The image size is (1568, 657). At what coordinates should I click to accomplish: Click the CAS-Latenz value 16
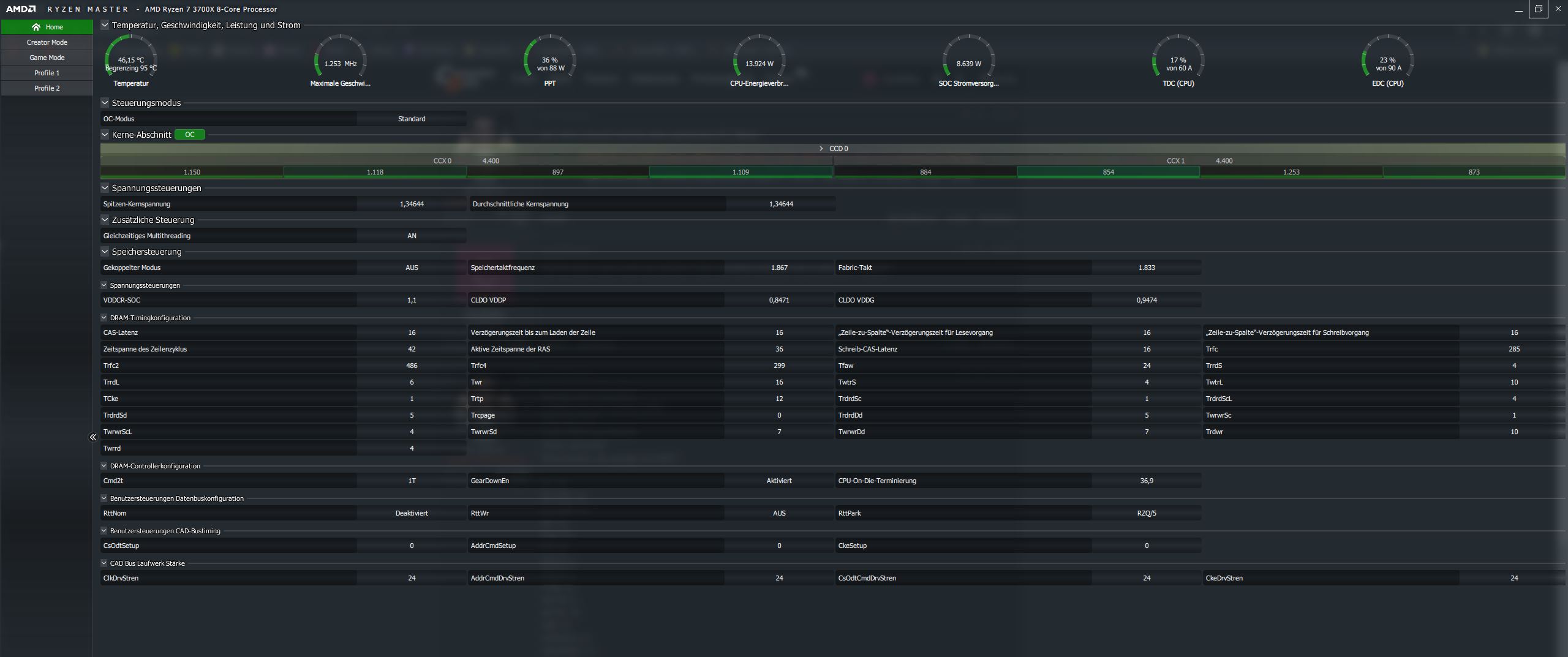[x=412, y=332]
